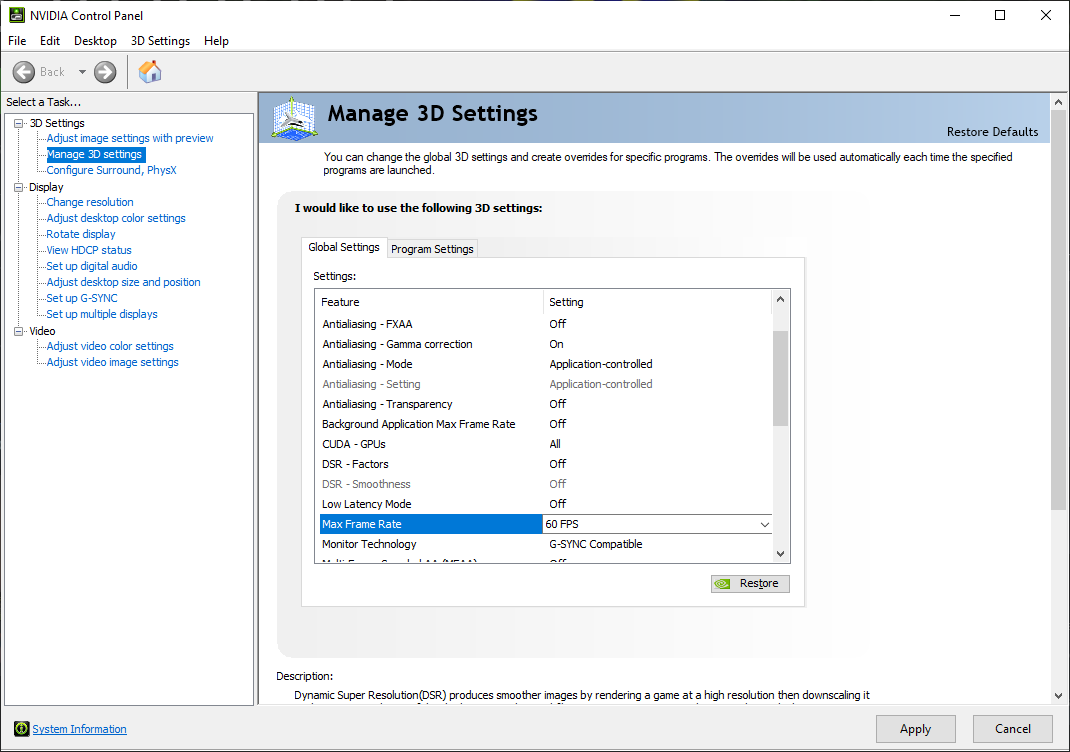Open the Desktop menu

(x=96, y=41)
